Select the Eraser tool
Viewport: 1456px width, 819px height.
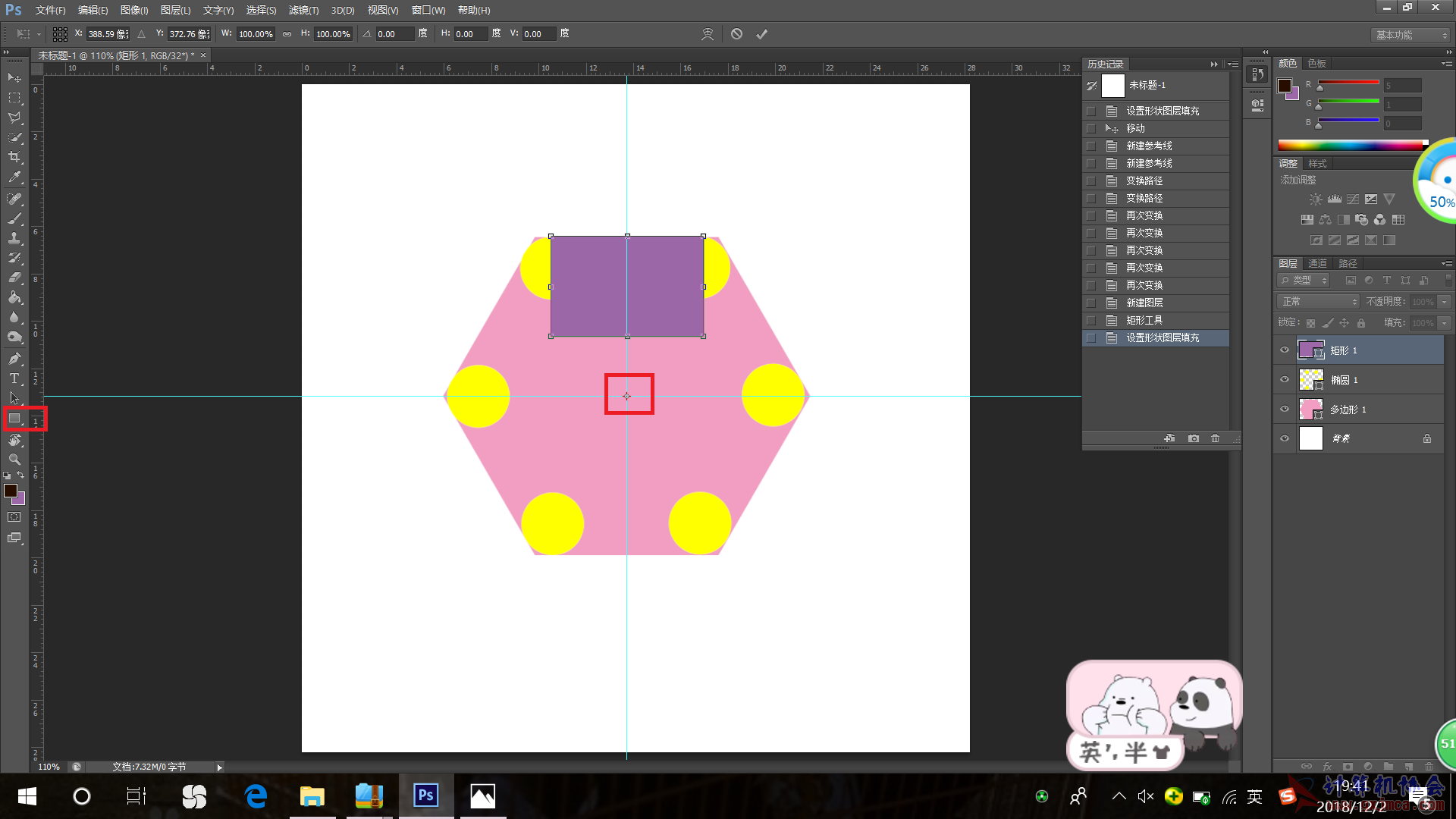click(14, 278)
